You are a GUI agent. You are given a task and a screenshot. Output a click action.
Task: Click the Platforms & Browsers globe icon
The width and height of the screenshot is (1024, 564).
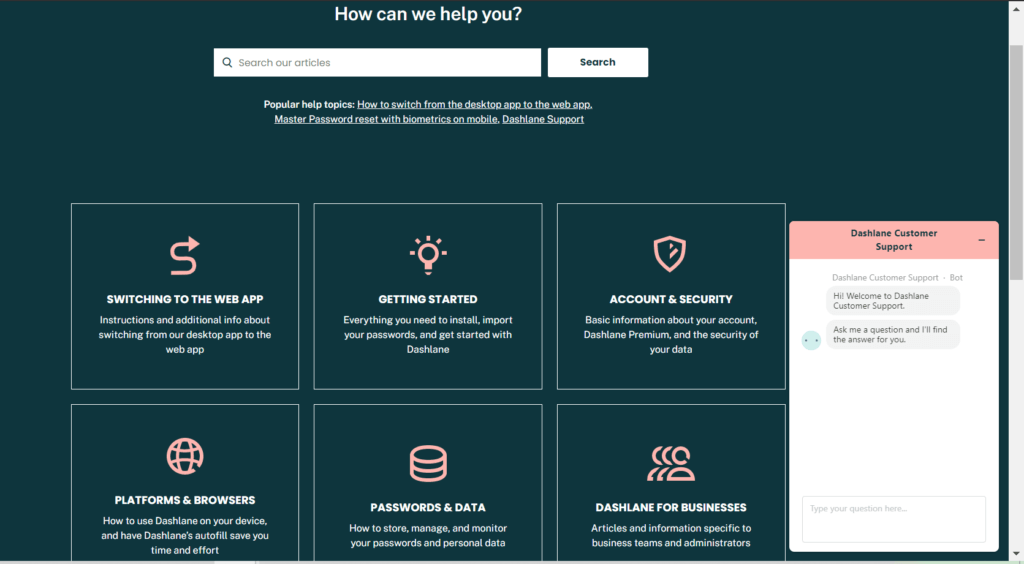click(185, 456)
